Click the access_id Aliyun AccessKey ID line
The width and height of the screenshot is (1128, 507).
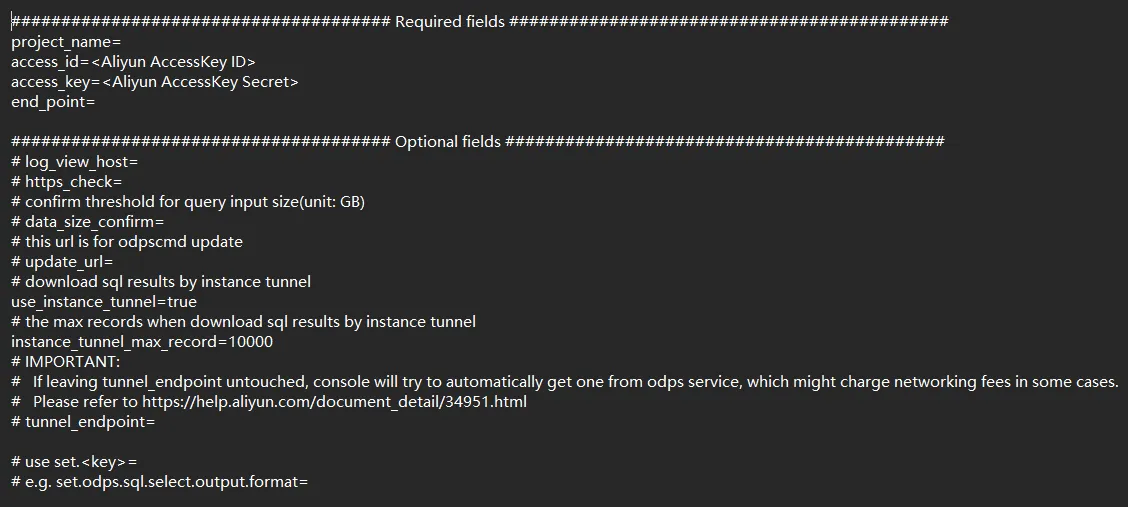(x=133, y=62)
